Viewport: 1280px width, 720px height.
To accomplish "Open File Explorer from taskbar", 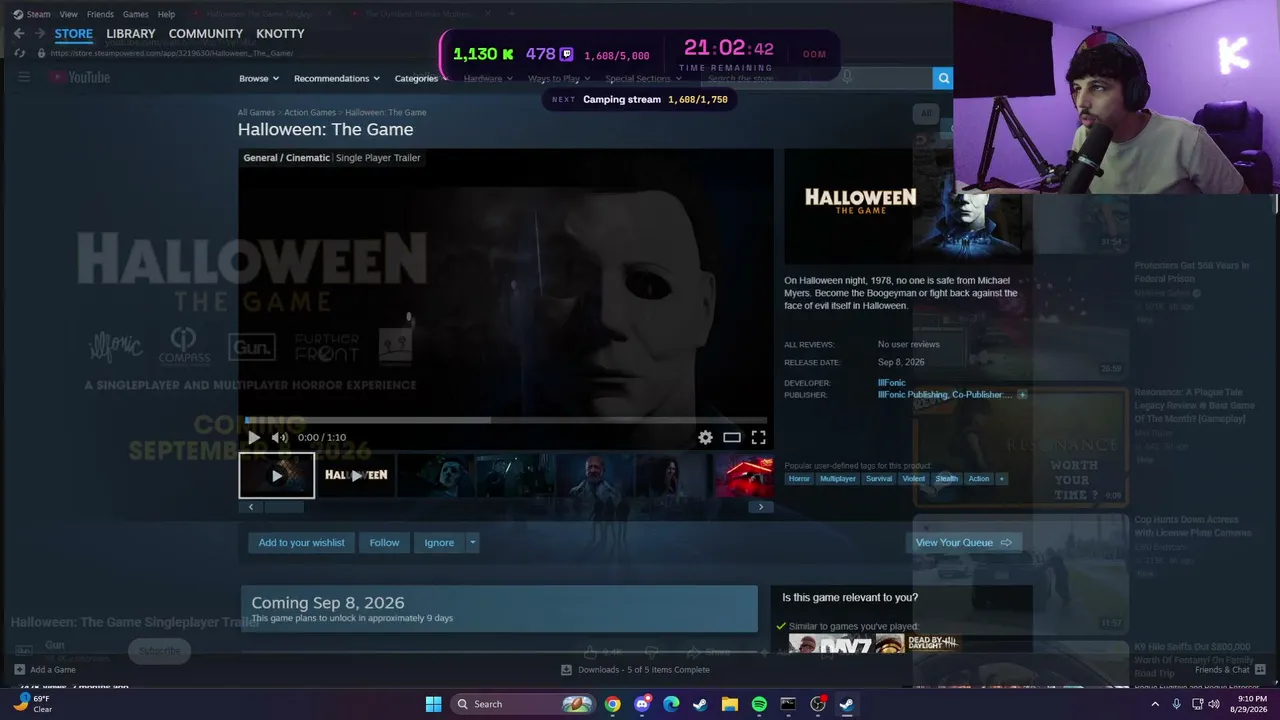I will click(x=730, y=704).
